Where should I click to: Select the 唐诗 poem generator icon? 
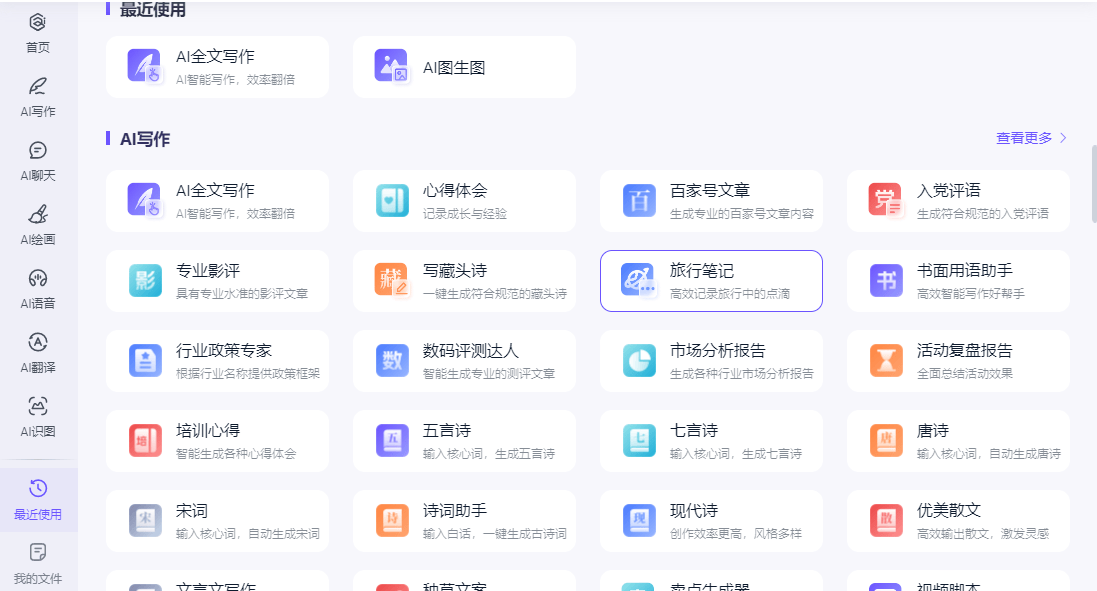click(x=885, y=440)
